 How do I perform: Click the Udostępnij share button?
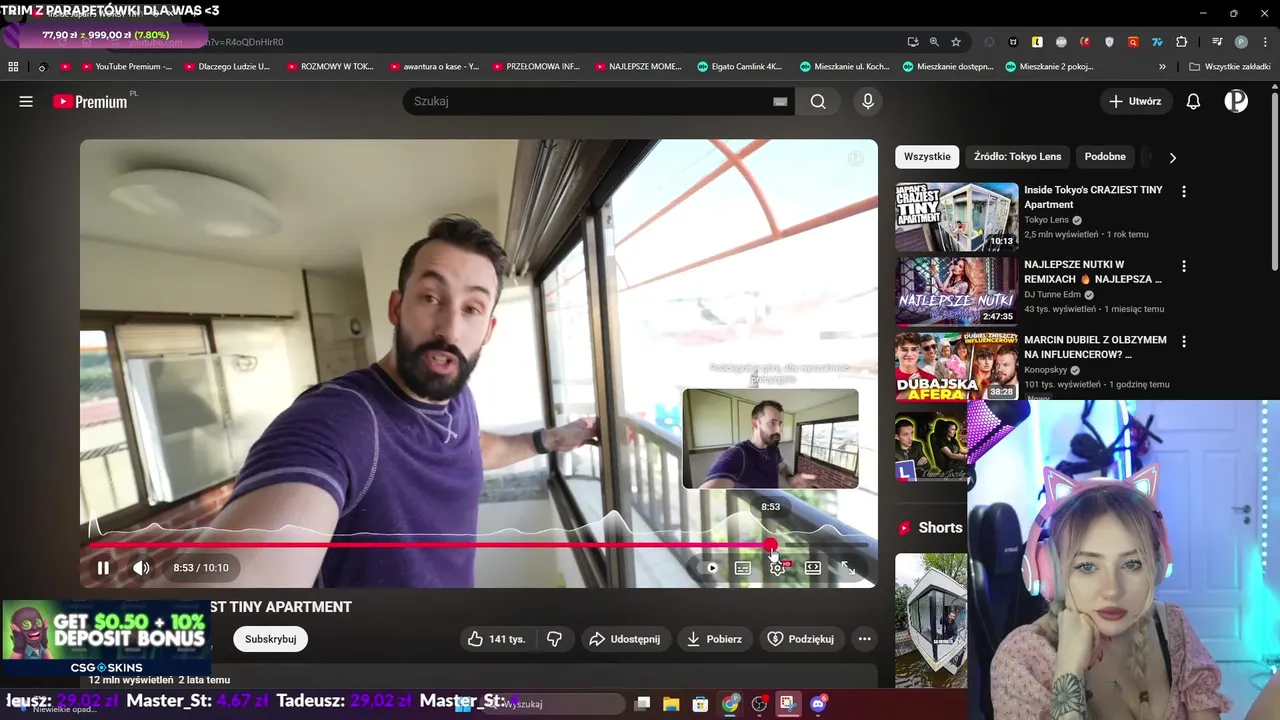coord(625,639)
